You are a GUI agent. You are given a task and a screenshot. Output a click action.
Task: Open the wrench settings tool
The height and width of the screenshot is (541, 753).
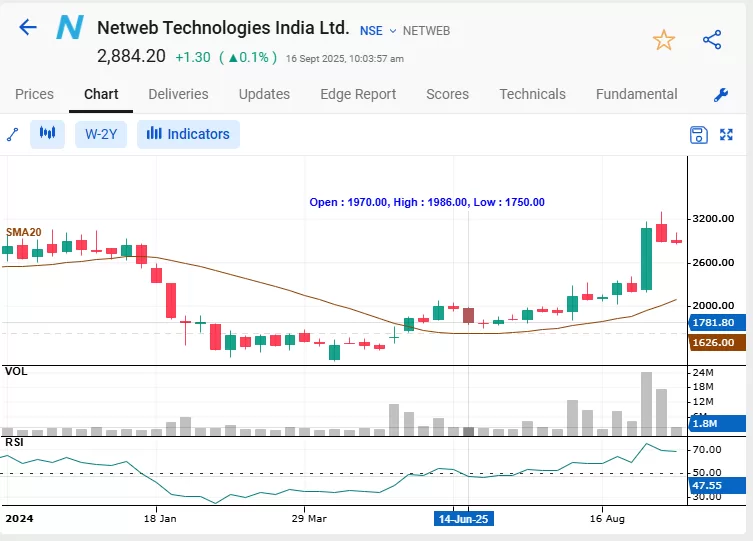pos(721,95)
